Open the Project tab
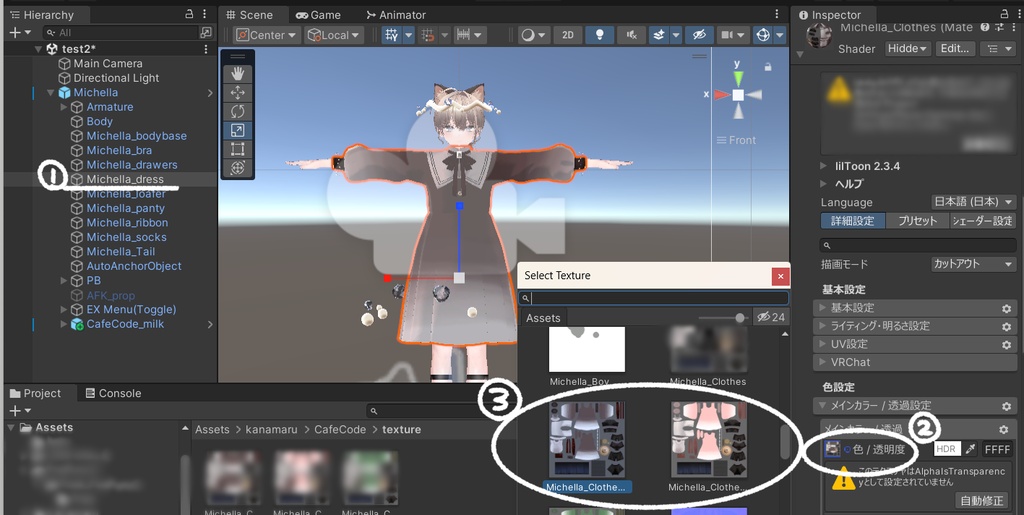This screenshot has height=515, width=1024. point(35,393)
